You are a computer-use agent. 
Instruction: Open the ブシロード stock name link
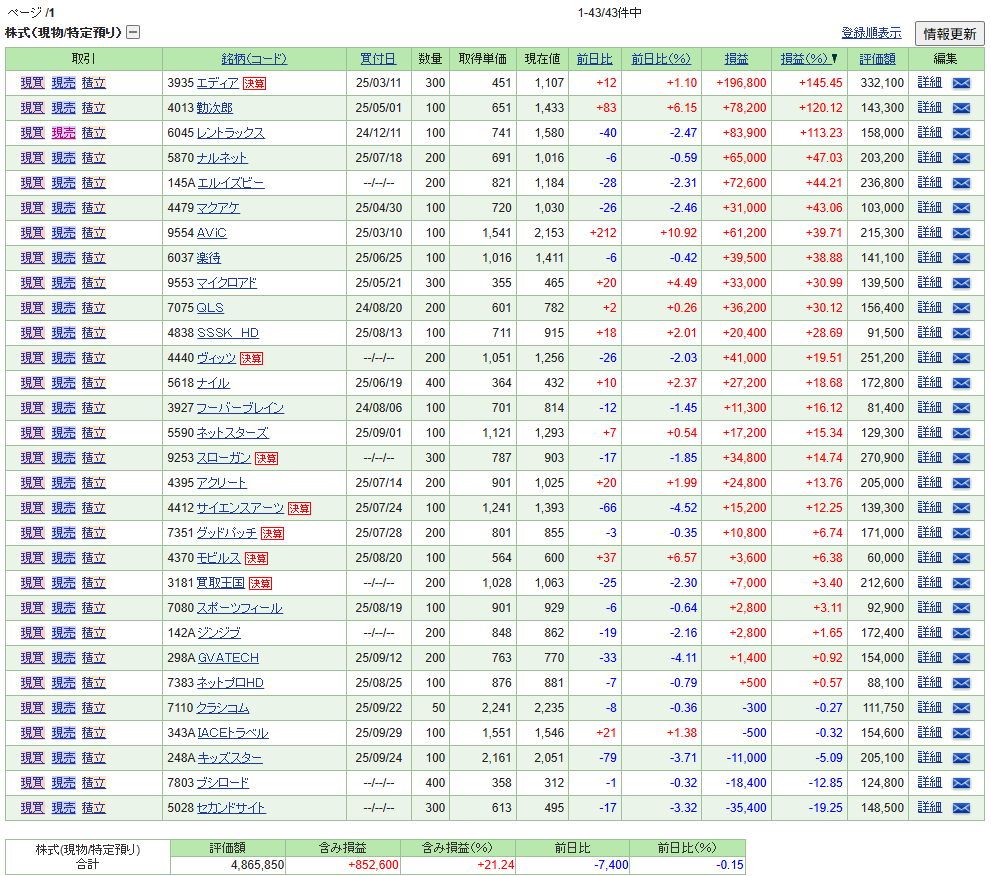223,783
